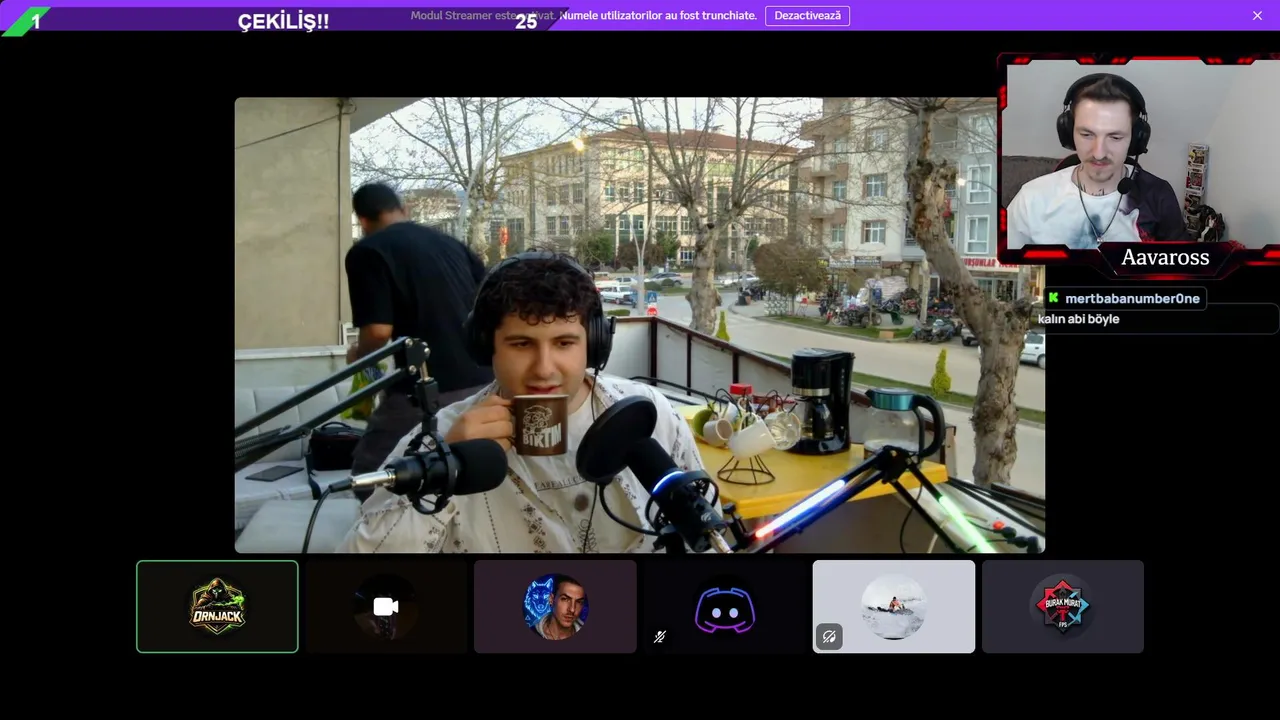Select the Discord logo avatar participant tile
1280x720 pixels.
[x=724, y=606]
